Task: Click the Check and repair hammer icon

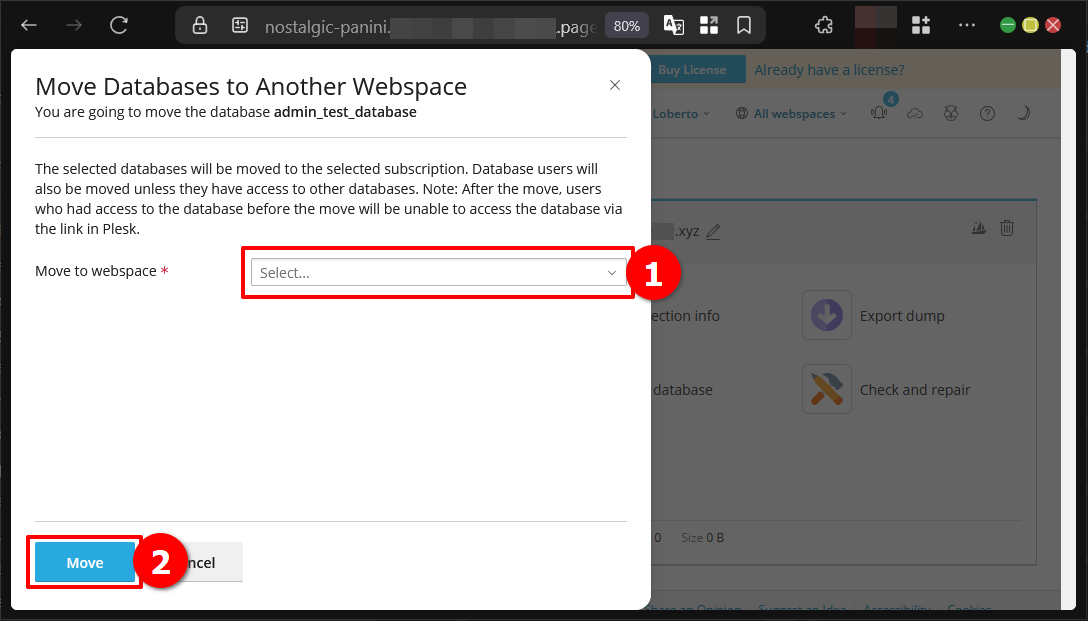Action: tap(827, 390)
